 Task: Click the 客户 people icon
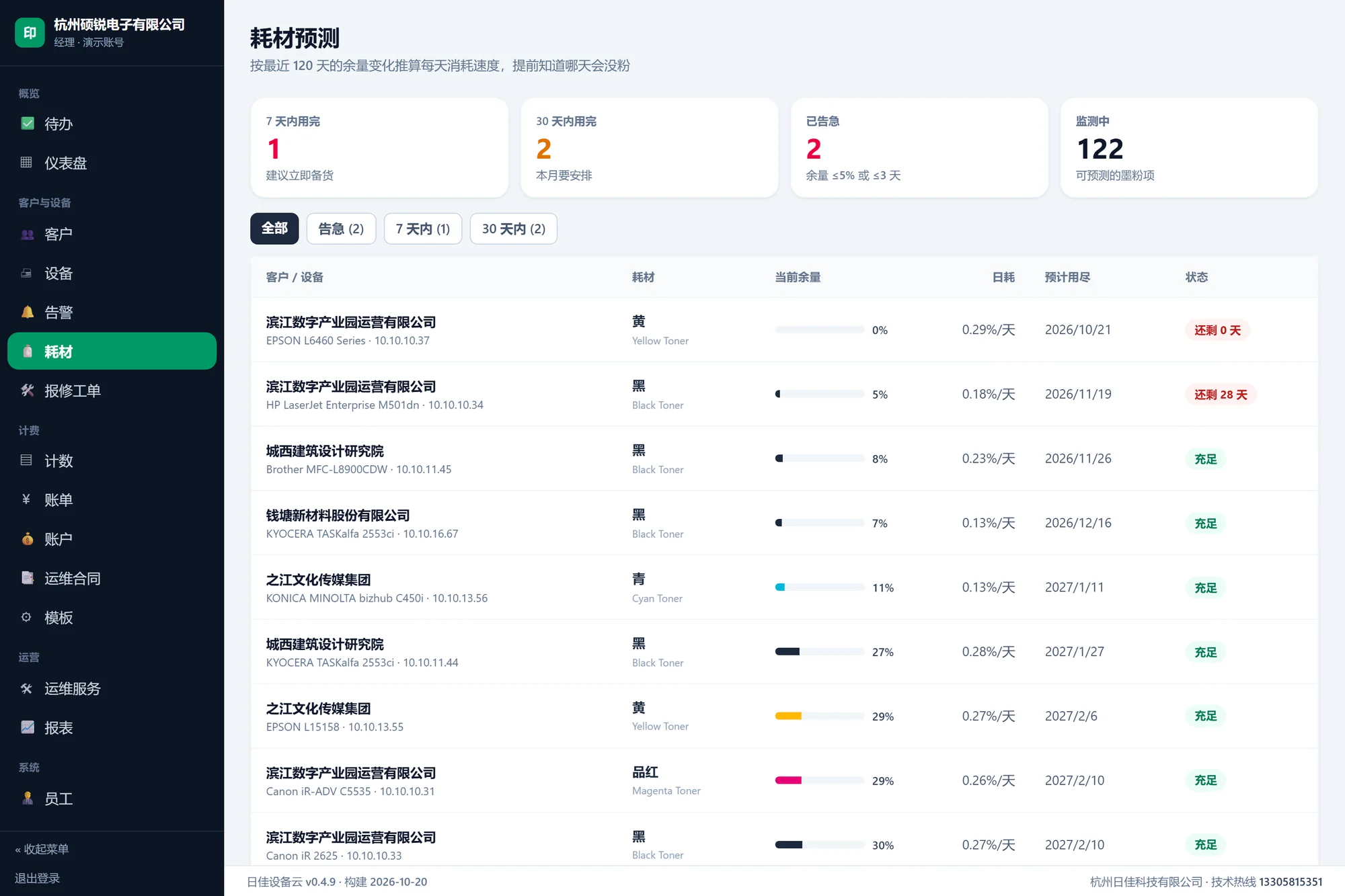(x=28, y=235)
